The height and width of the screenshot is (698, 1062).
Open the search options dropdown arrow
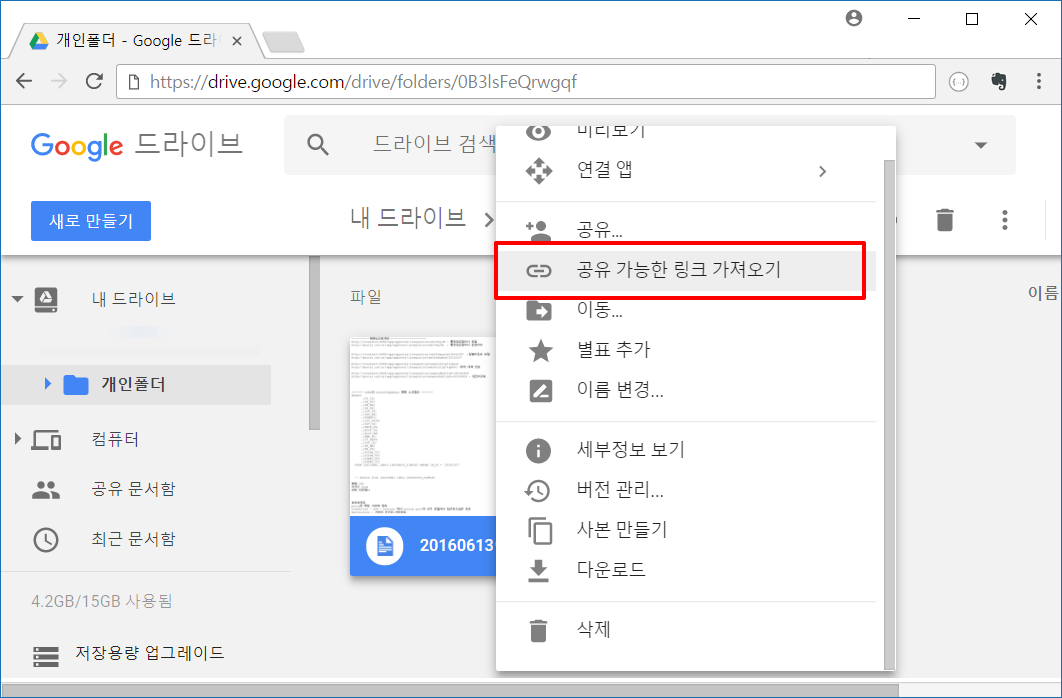[x=981, y=145]
